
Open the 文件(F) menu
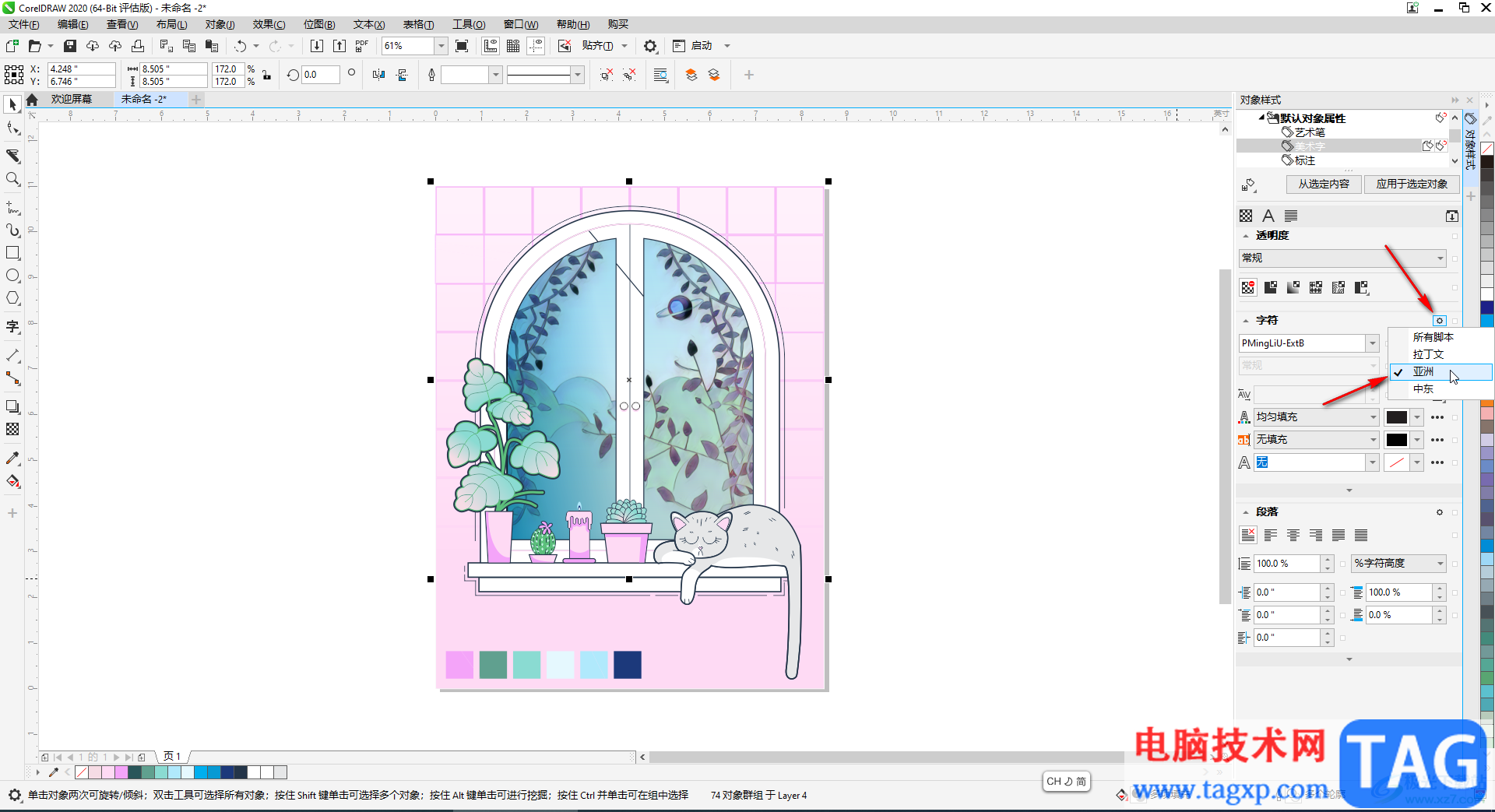click(24, 25)
